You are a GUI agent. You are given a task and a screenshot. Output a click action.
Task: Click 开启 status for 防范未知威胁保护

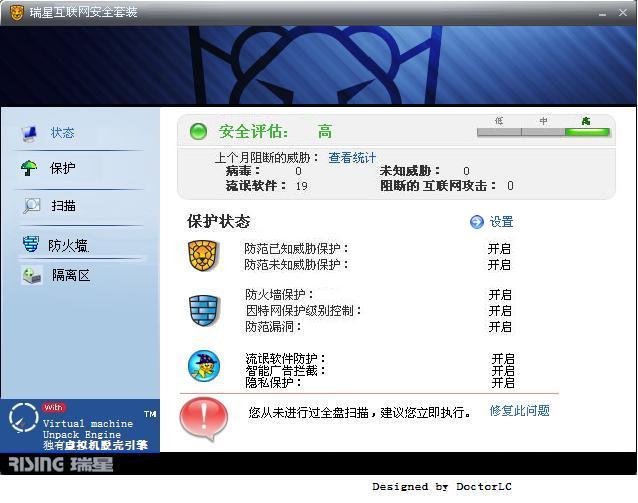point(499,265)
